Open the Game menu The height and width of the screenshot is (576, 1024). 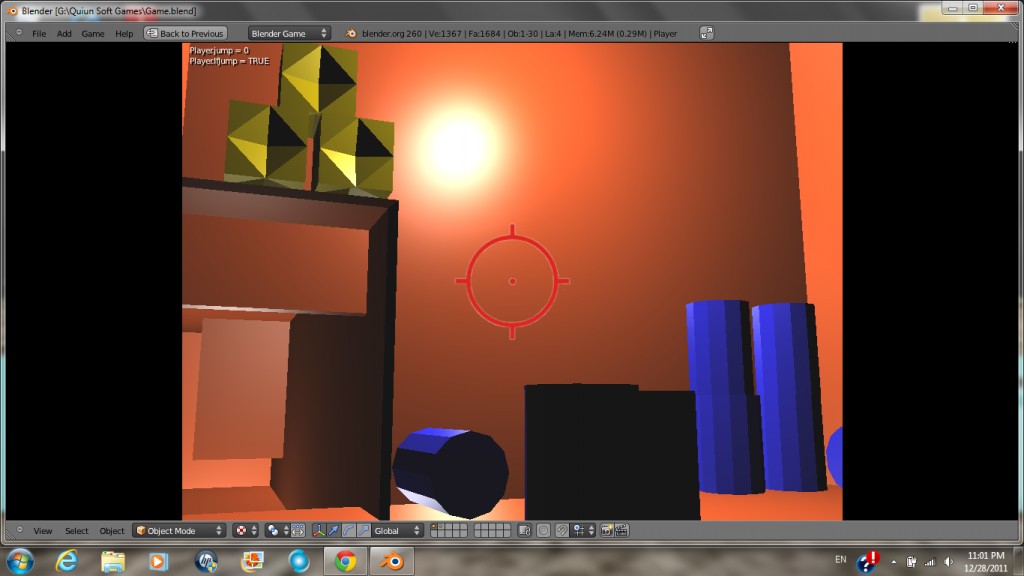point(92,32)
